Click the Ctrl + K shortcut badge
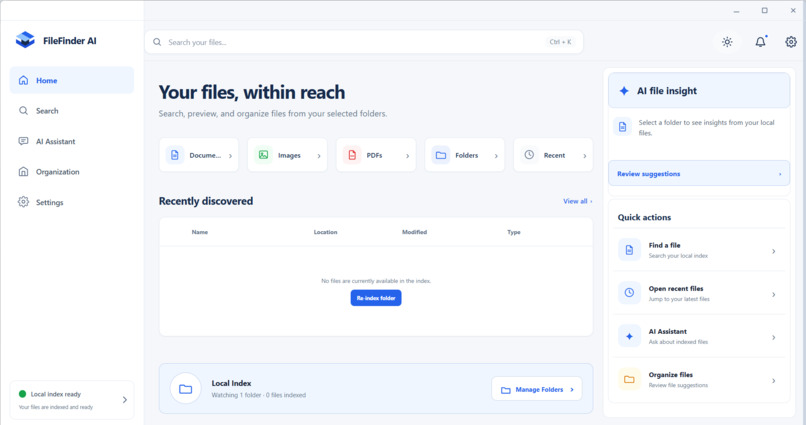The height and width of the screenshot is (425, 806). pos(560,42)
